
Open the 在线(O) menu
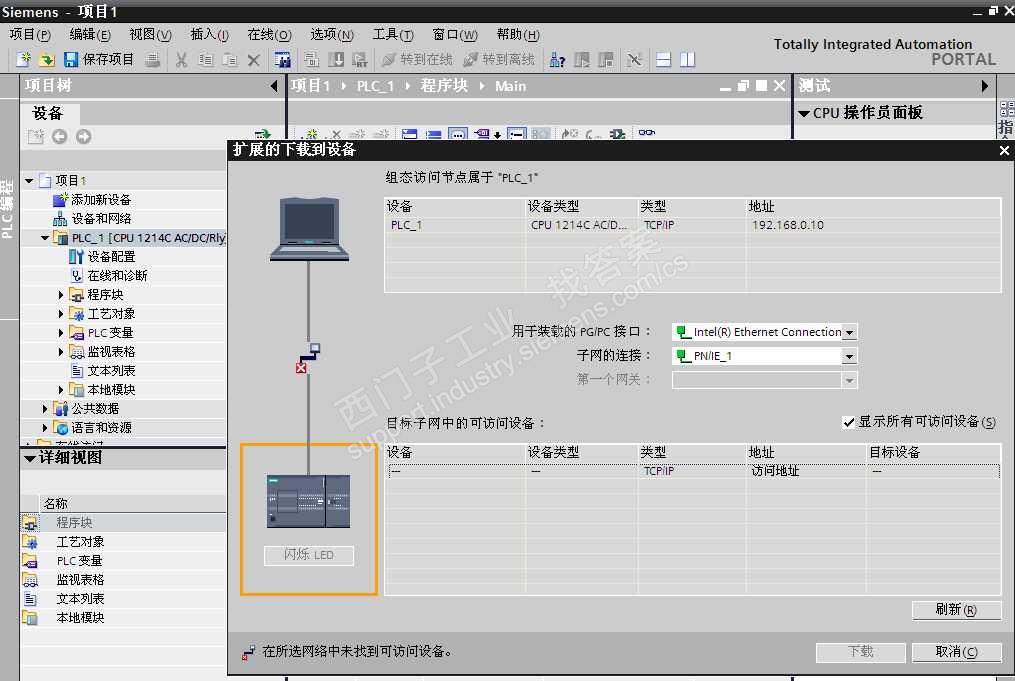(x=269, y=34)
